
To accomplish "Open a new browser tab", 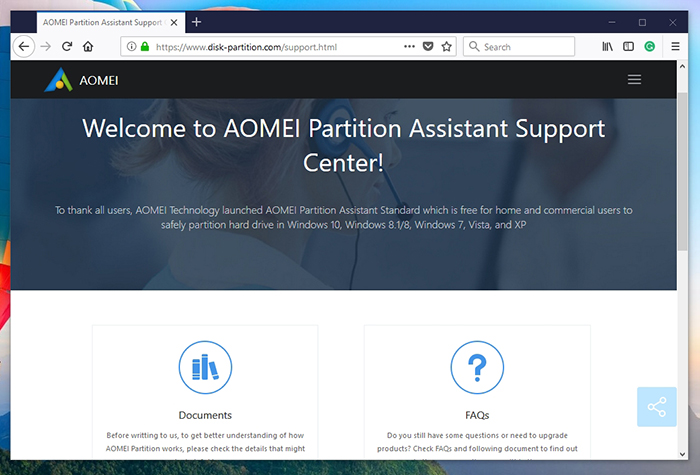I will click(x=196, y=22).
